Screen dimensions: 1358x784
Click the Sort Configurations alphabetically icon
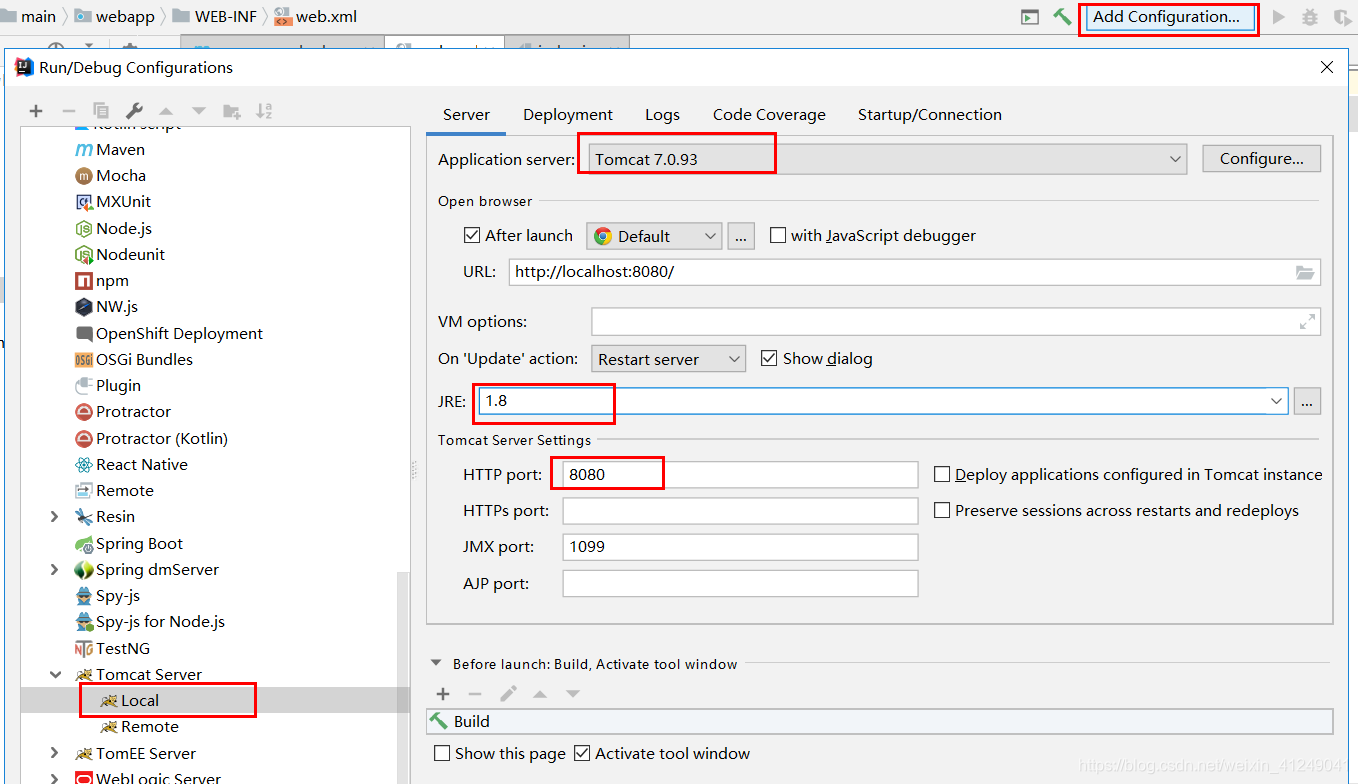point(264,111)
